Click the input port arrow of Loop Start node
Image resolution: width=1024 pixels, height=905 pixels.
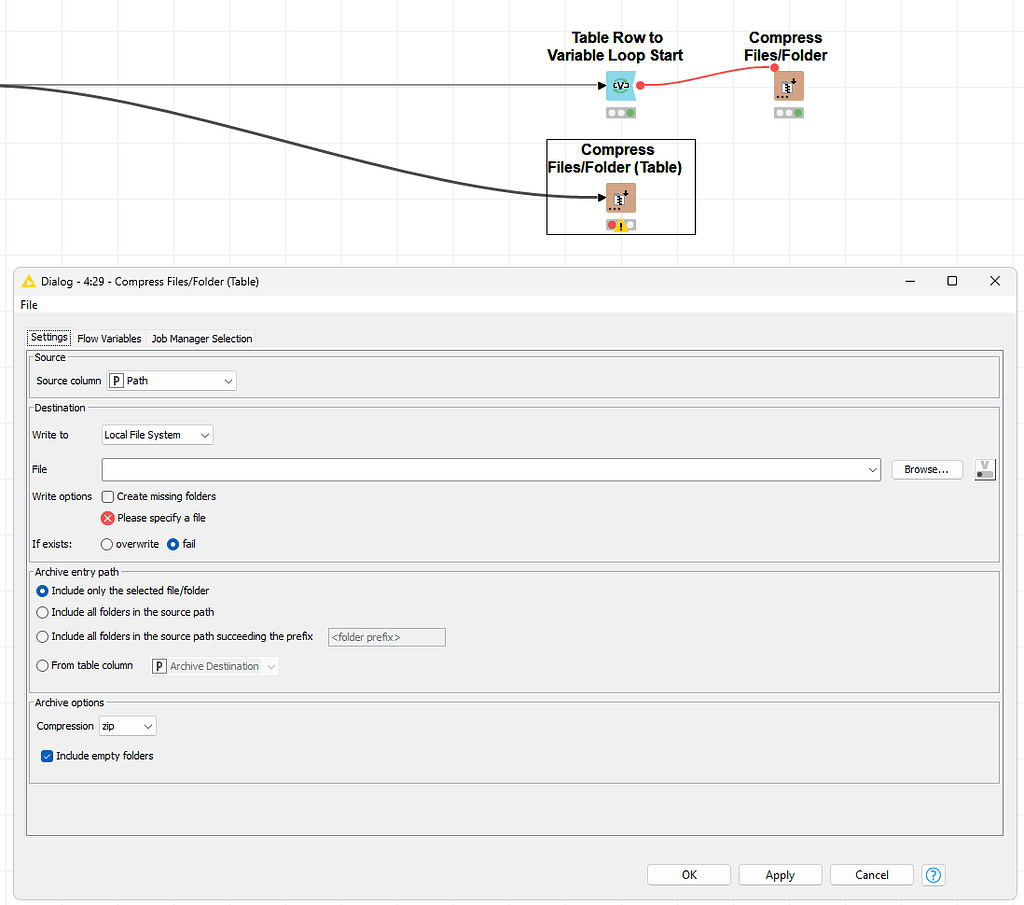point(602,86)
